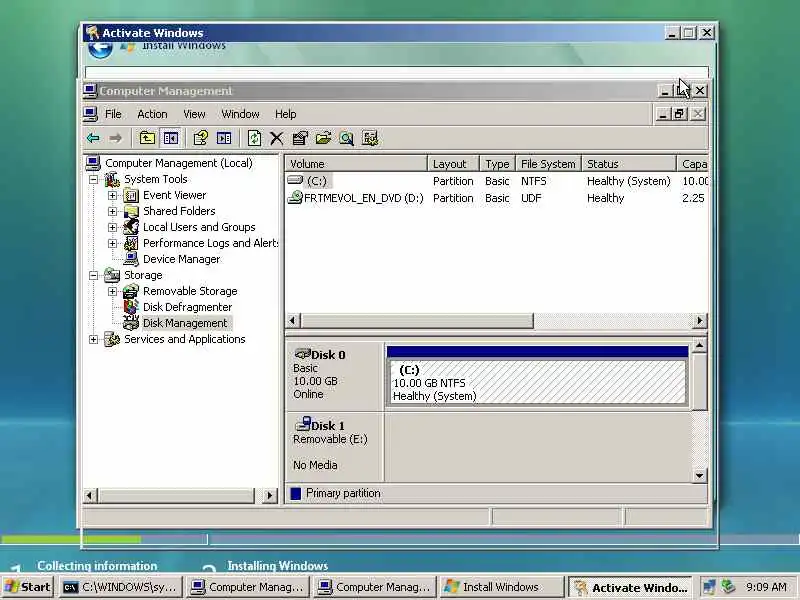Click the disk settings toolbar icon
The height and width of the screenshot is (600, 800).
pyautogui.click(x=370, y=138)
